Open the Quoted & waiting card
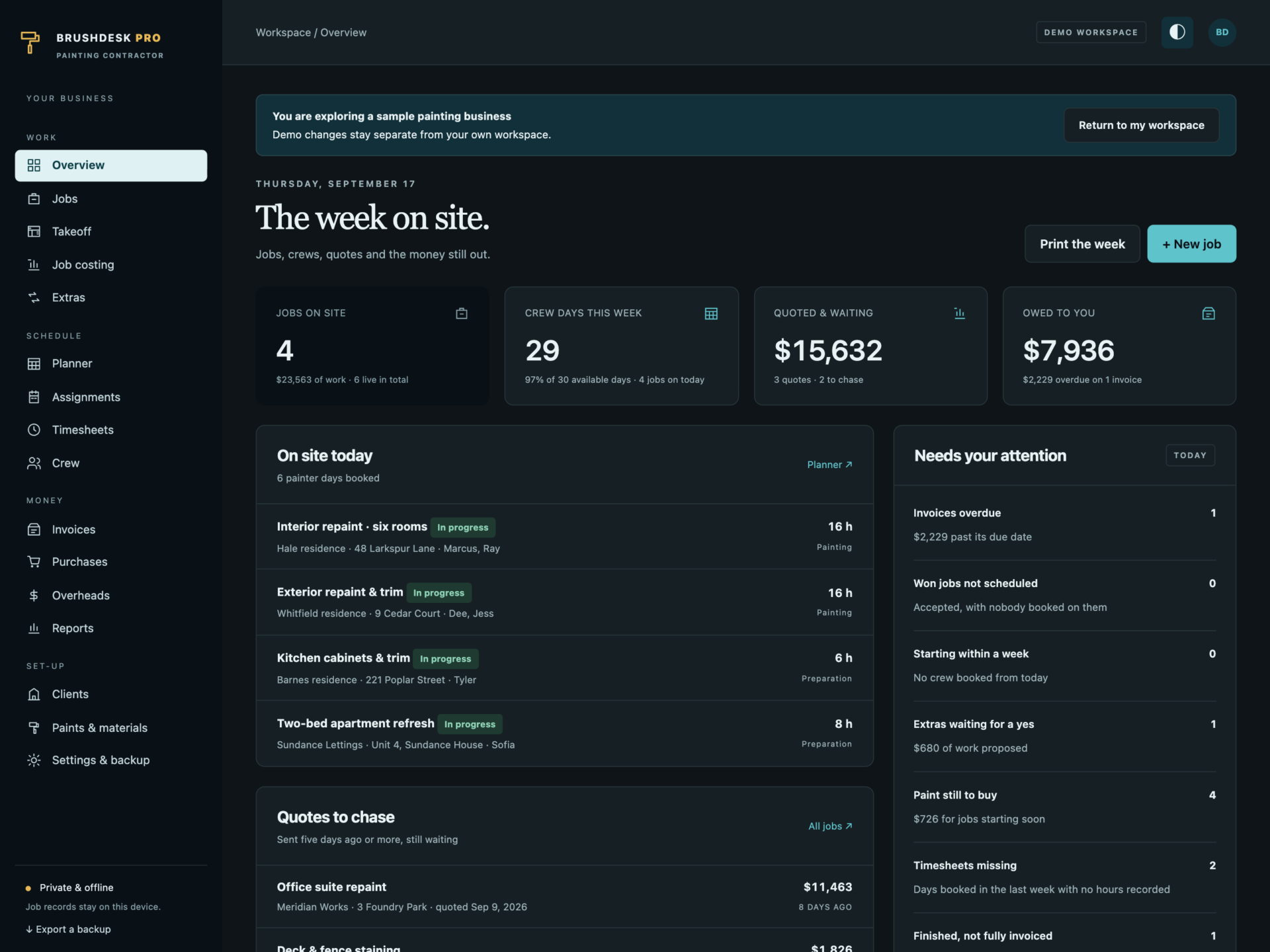The width and height of the screenshot is (1270, 952). pyautogui.click(x=870, y=346)
